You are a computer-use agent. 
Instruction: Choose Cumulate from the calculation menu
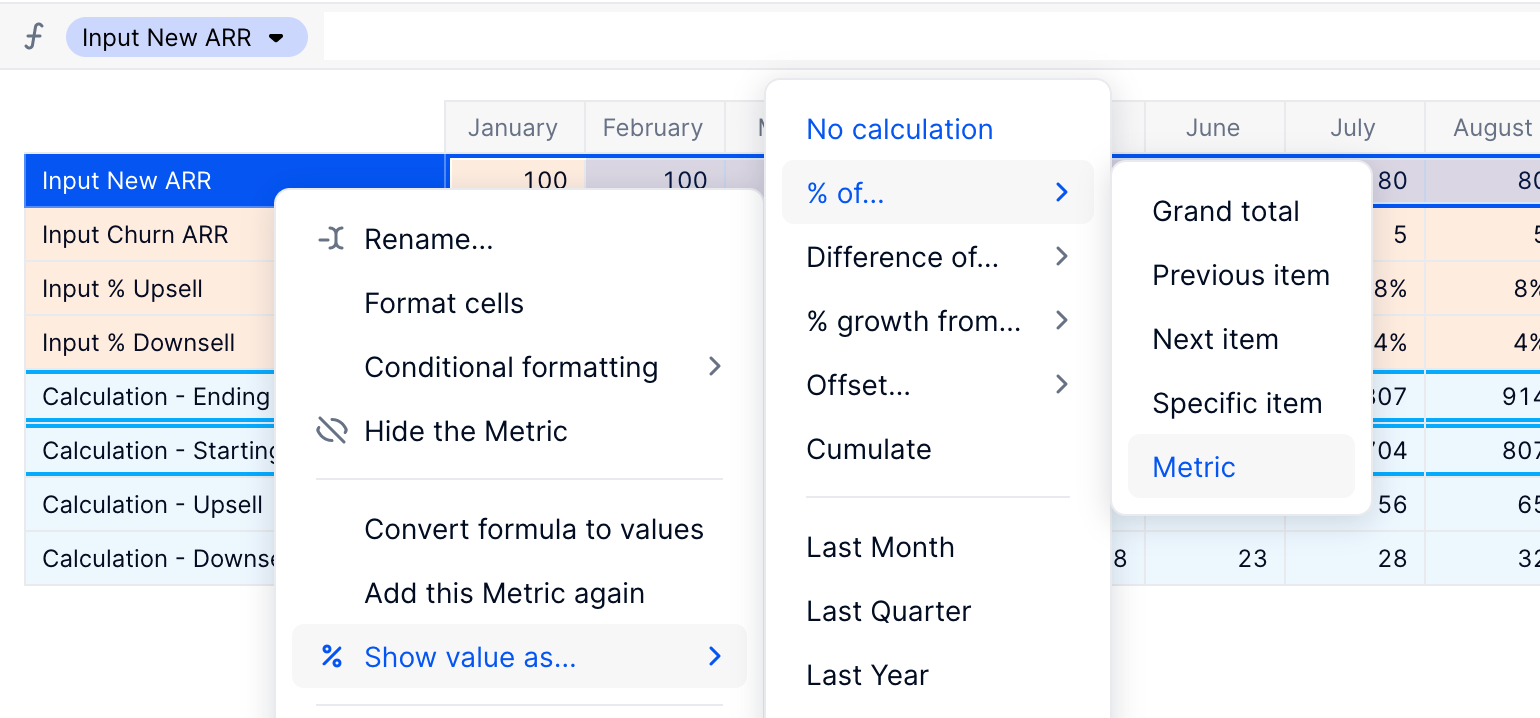click(x=869, y=449)
